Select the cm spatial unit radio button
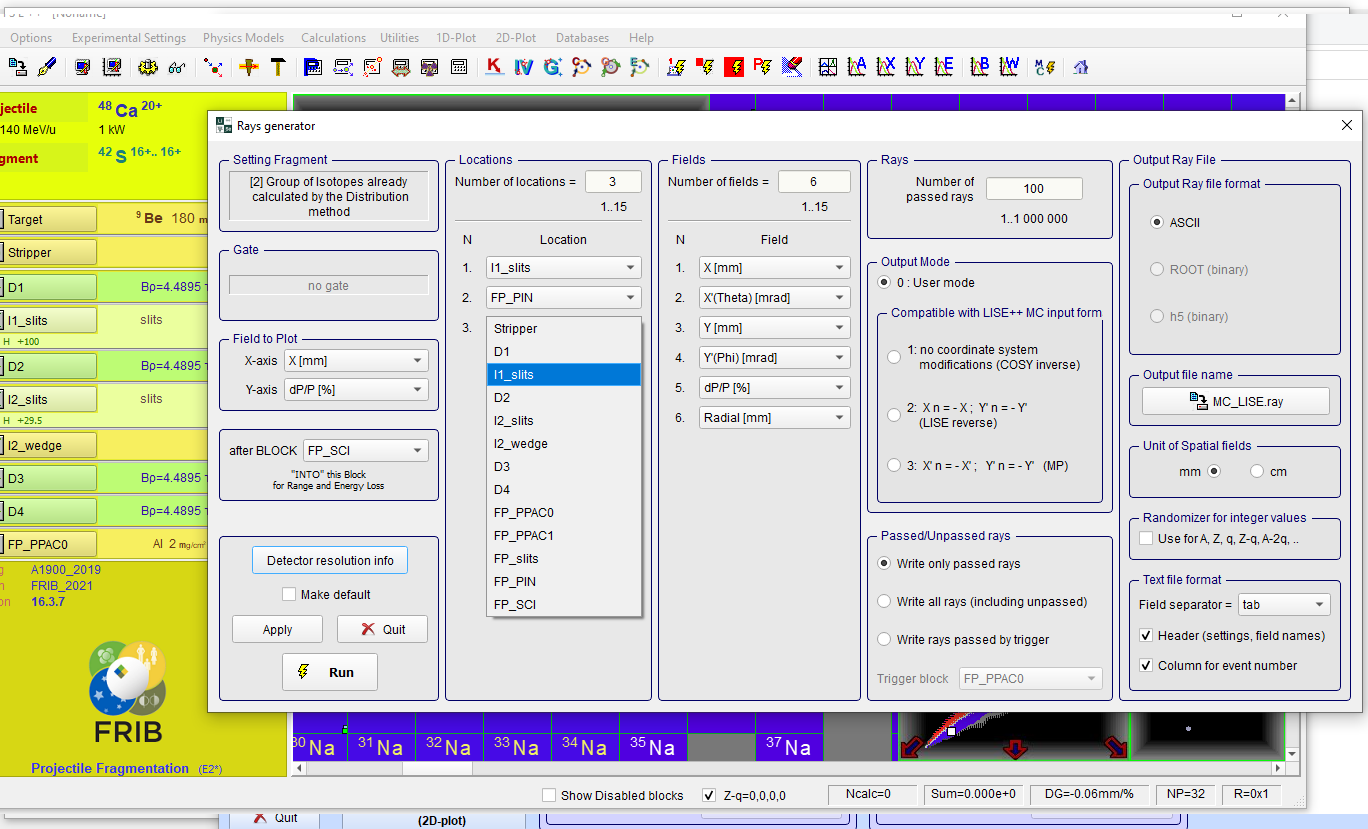Image resolution: width=1368 pixels, height=829 pixels. pos(1257,471)
